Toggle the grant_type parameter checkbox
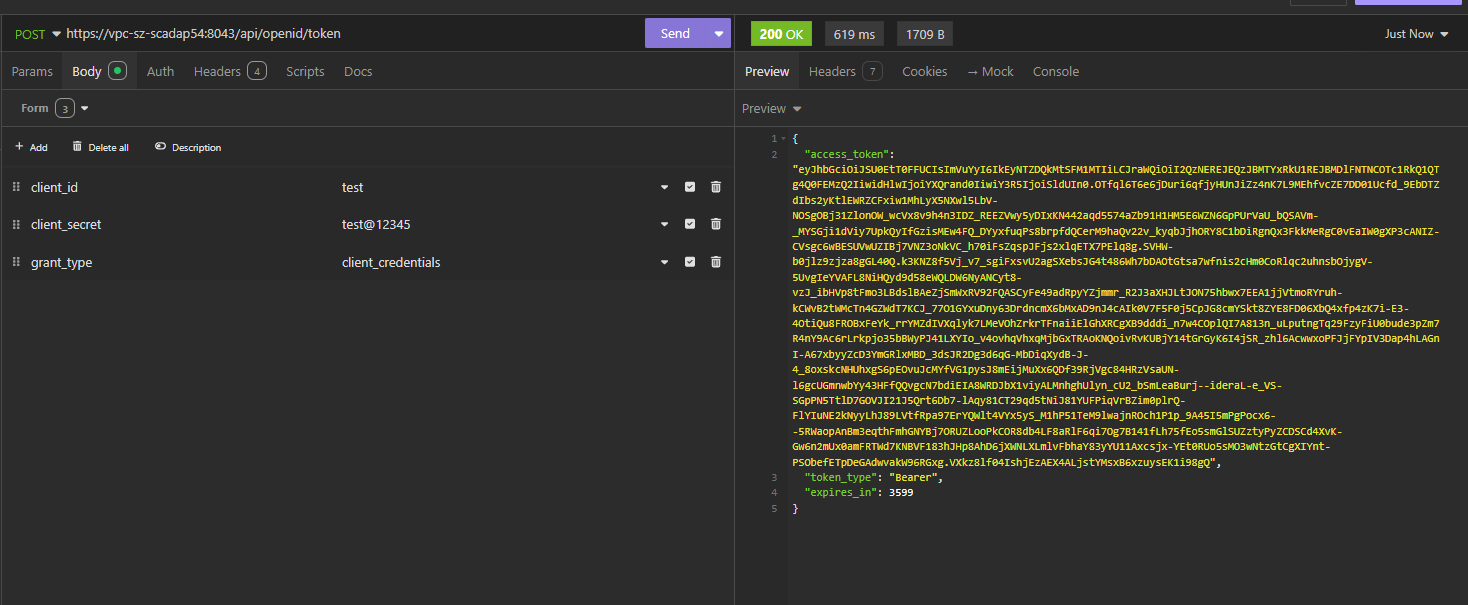Screen dimensions: 1468x605 690,262
